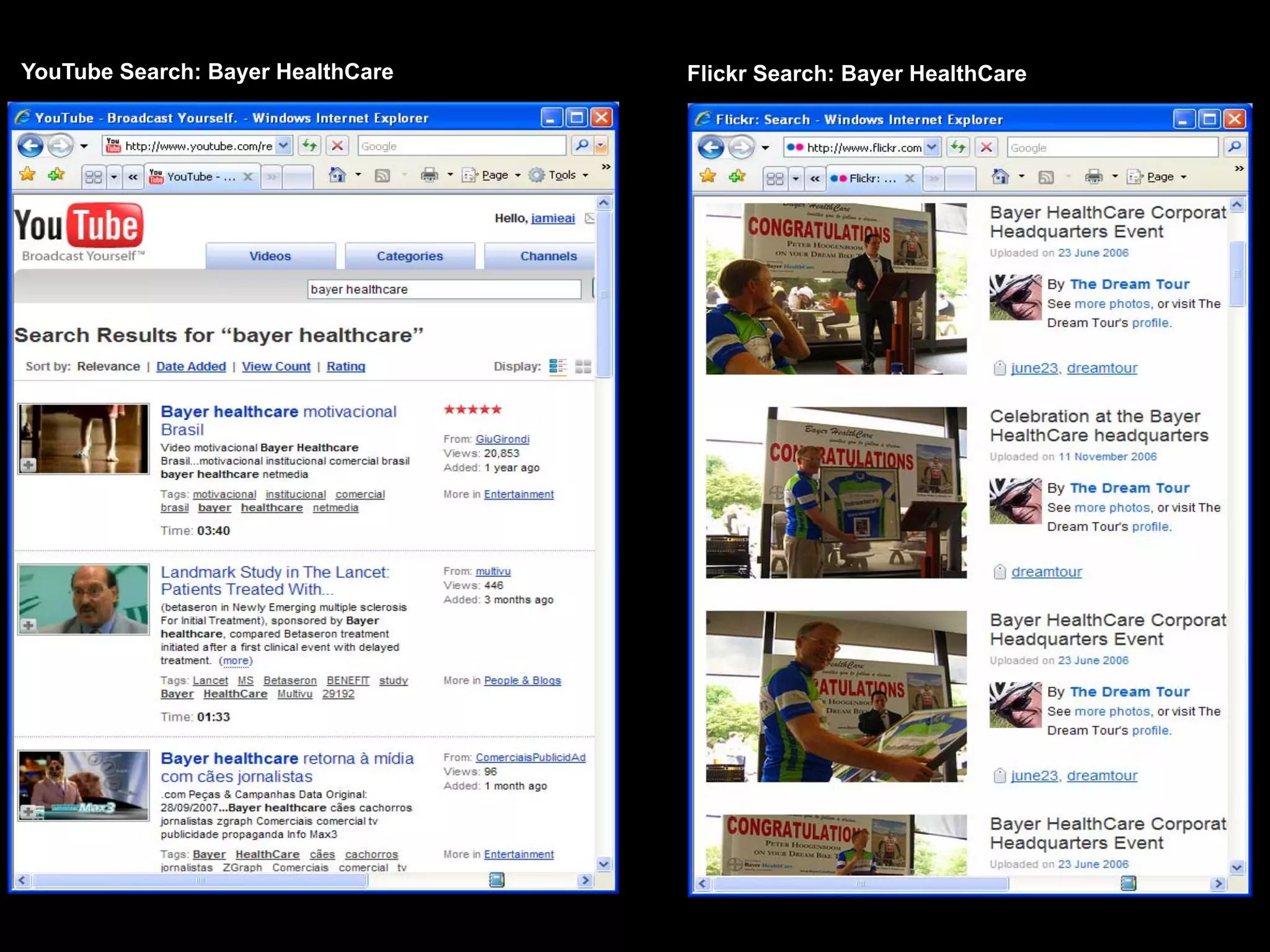The image size is (1270, 952).
Task: Click the RSS feeds icon in Flickr window
Action: pyautogui.click(x=1046, y=177)
